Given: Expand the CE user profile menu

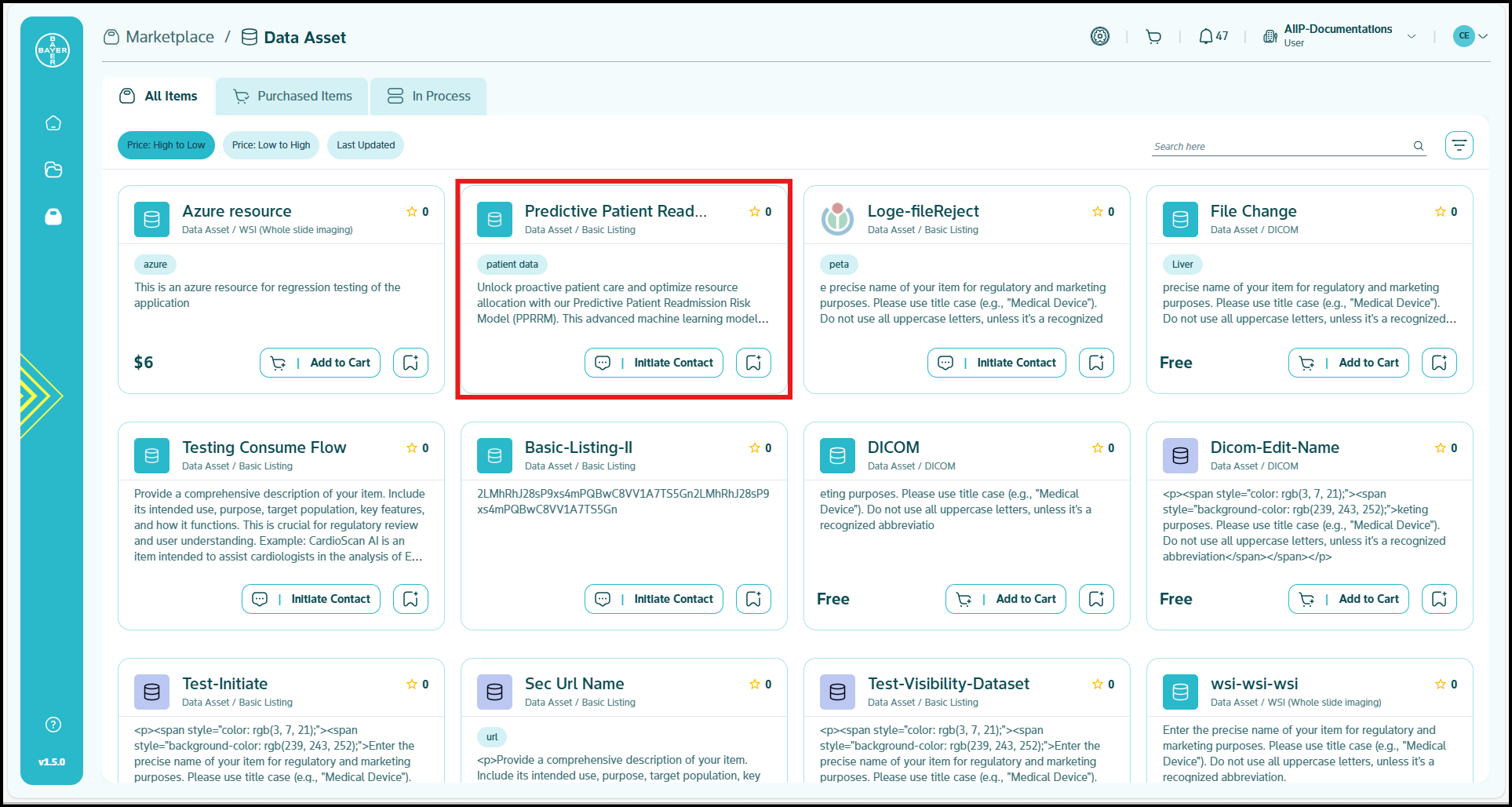Looking at the screenshot, I should pyautogui.click(x=1470, y=36).
